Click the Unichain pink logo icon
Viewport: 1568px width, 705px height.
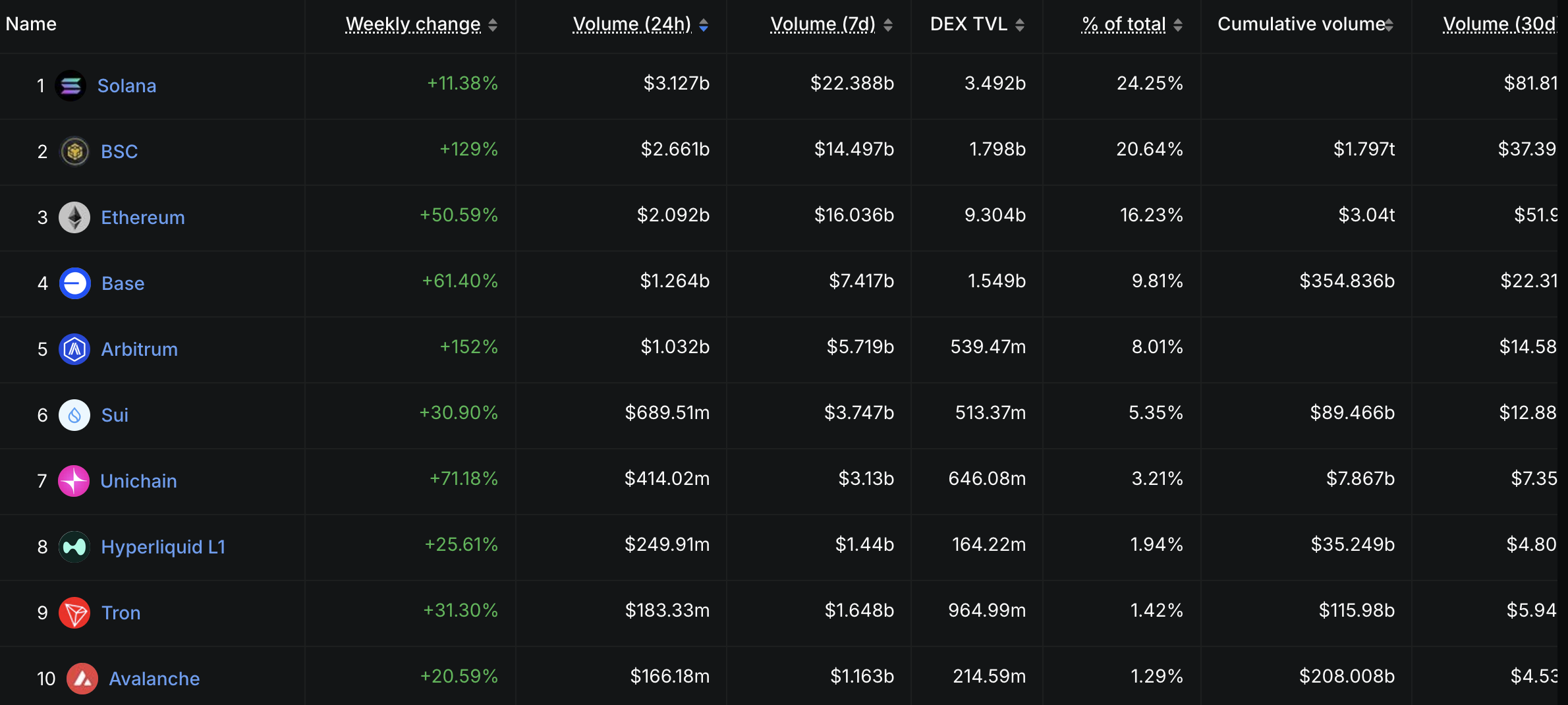(x=74, y=481)
